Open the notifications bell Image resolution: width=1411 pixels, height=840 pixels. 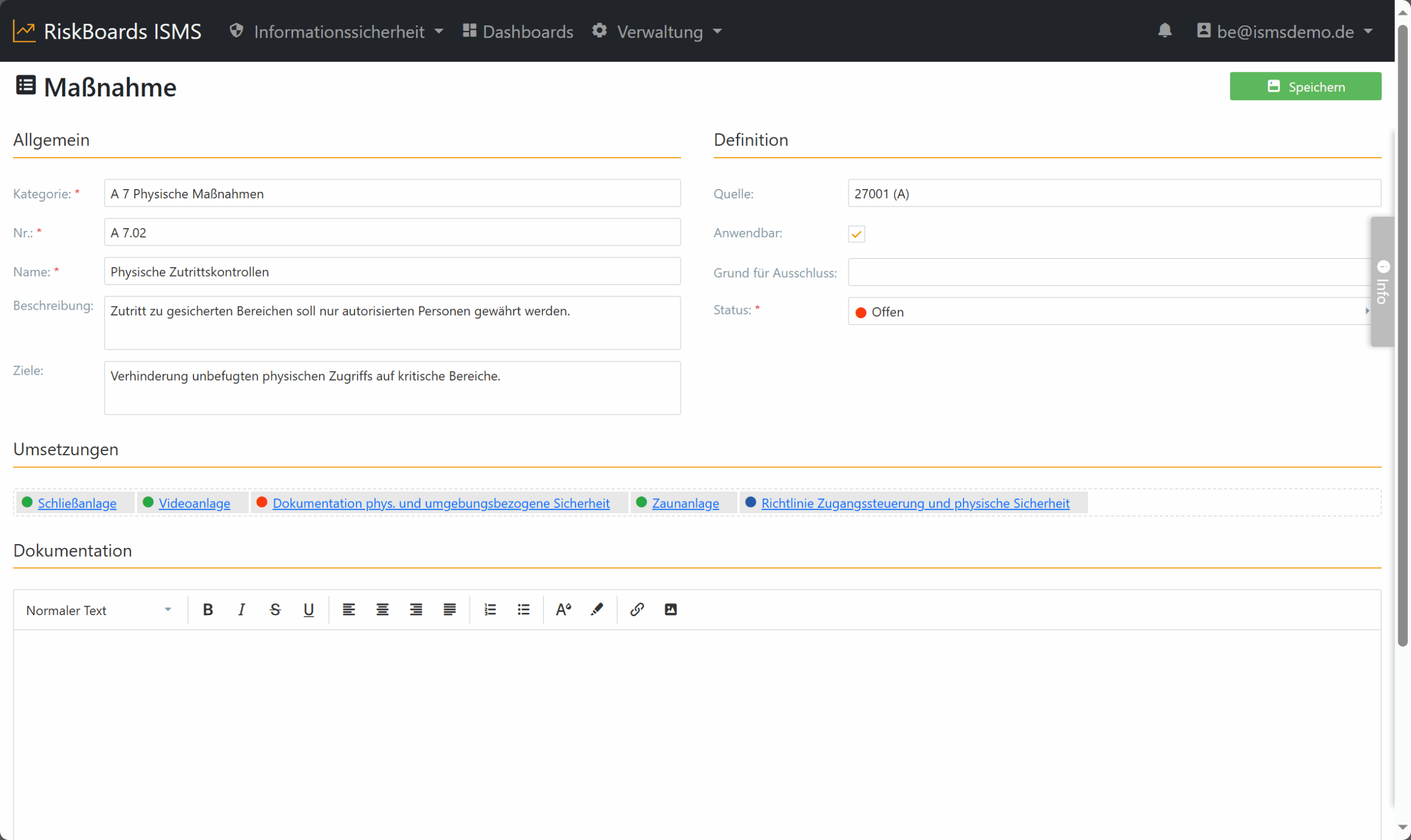(1164, 30)
